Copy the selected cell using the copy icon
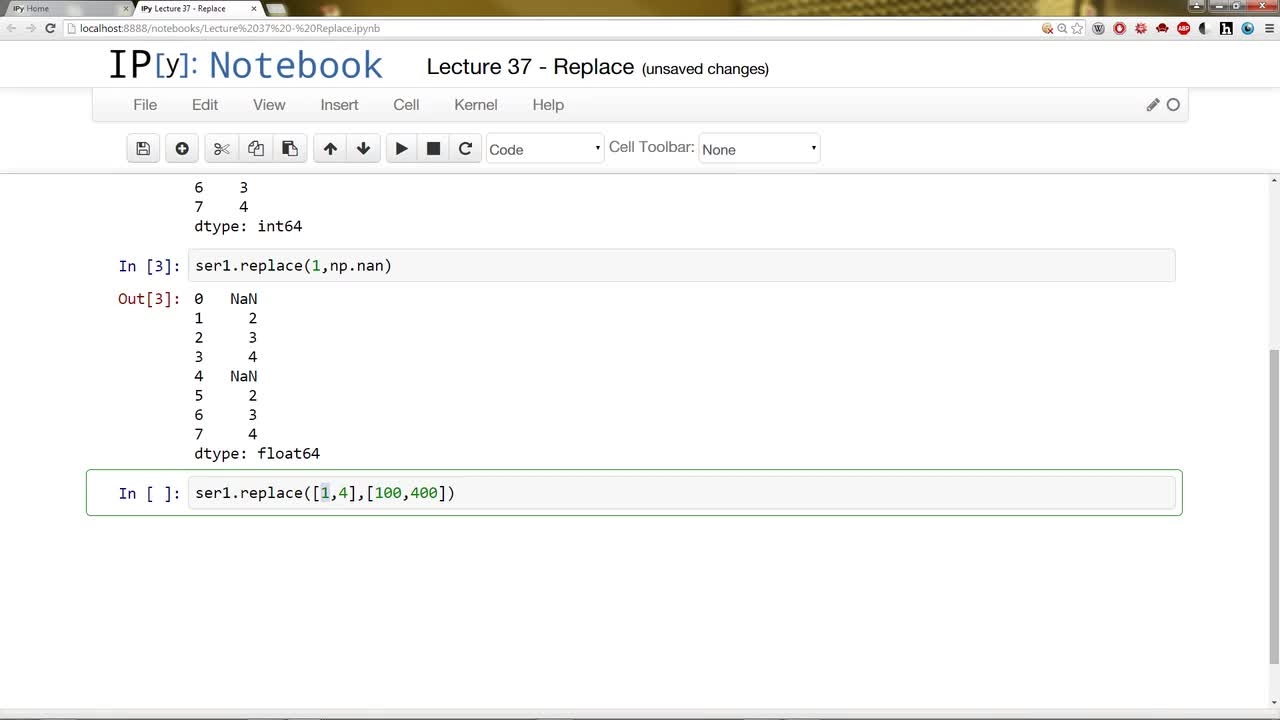 click(x=256, y=149)
